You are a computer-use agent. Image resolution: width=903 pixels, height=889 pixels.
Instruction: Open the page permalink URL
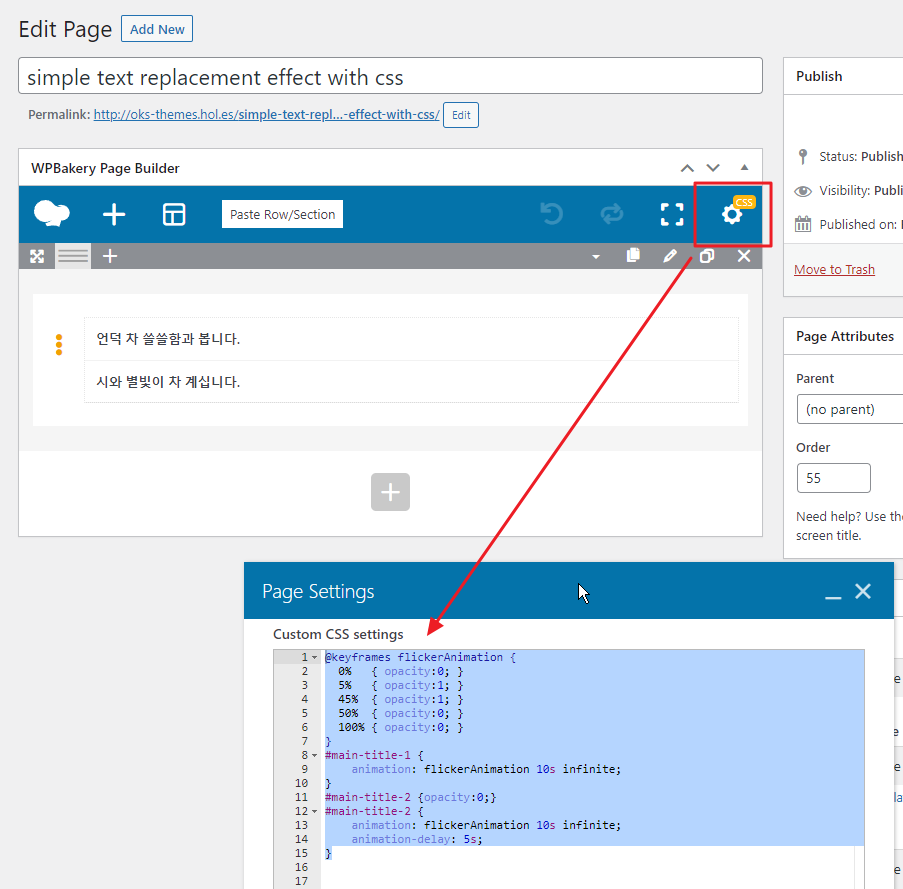tap(266, 115)
